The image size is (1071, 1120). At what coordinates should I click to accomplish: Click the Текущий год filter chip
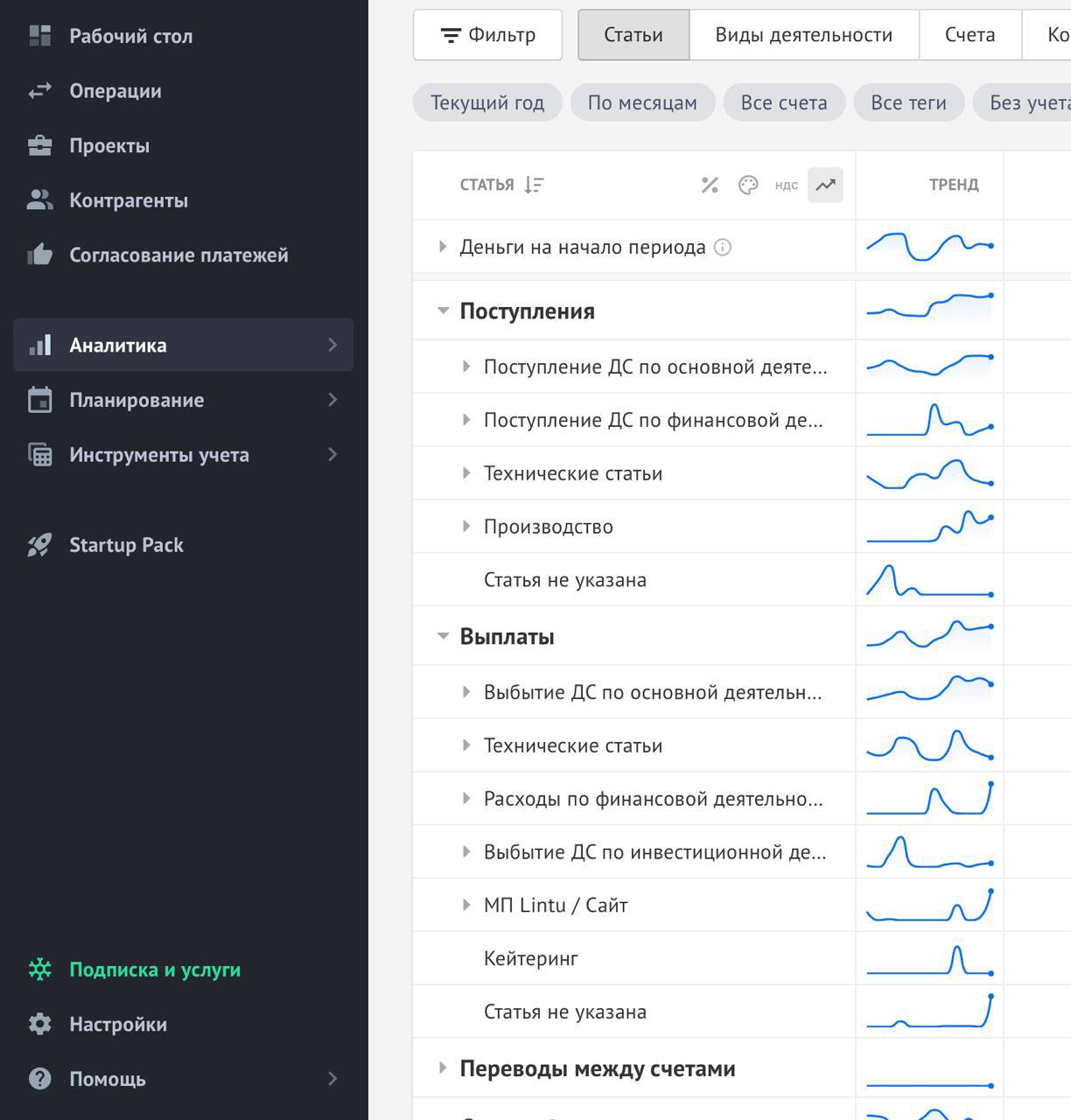[x=487, y=103]
